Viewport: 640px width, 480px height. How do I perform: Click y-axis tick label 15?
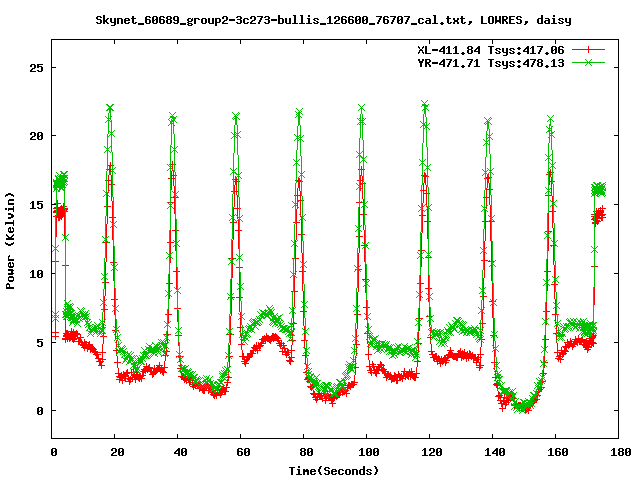[36, 205]
